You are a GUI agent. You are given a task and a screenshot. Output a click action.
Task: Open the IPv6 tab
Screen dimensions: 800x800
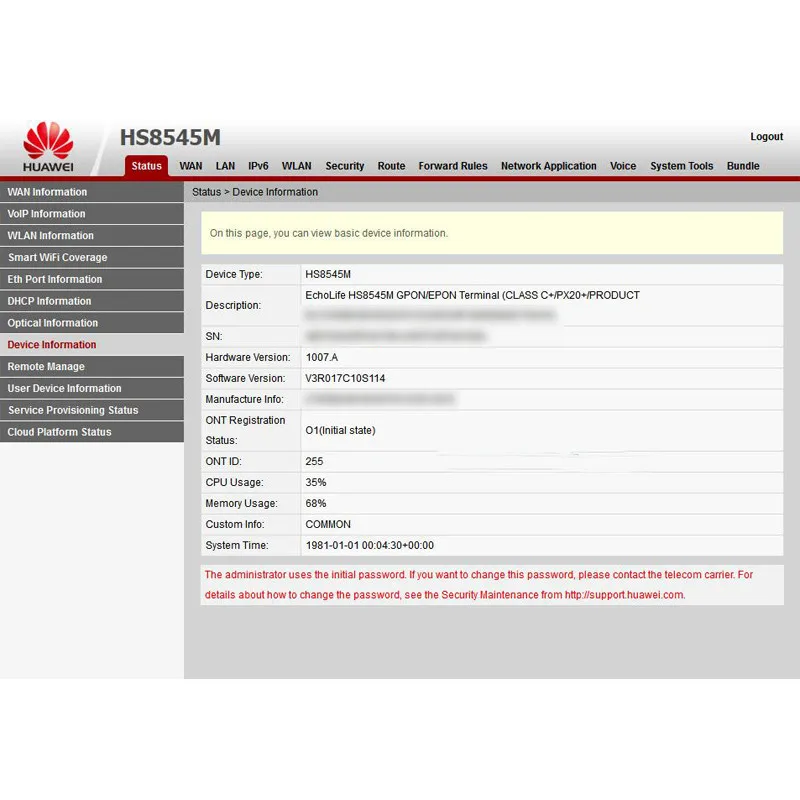click(258, 166)
